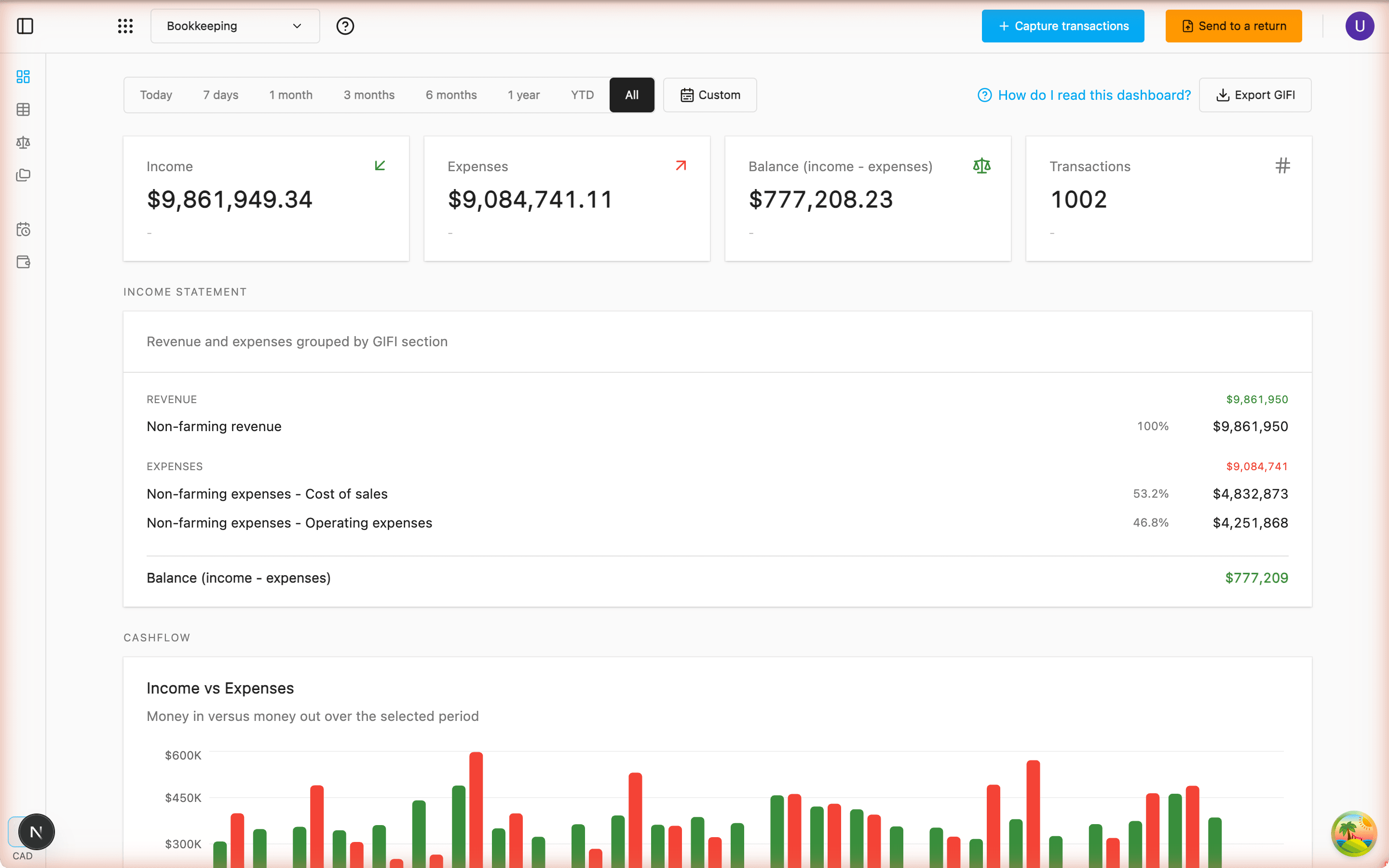Select the All period tab
This screenshot has height=868, width=1389.
[631, 95]
